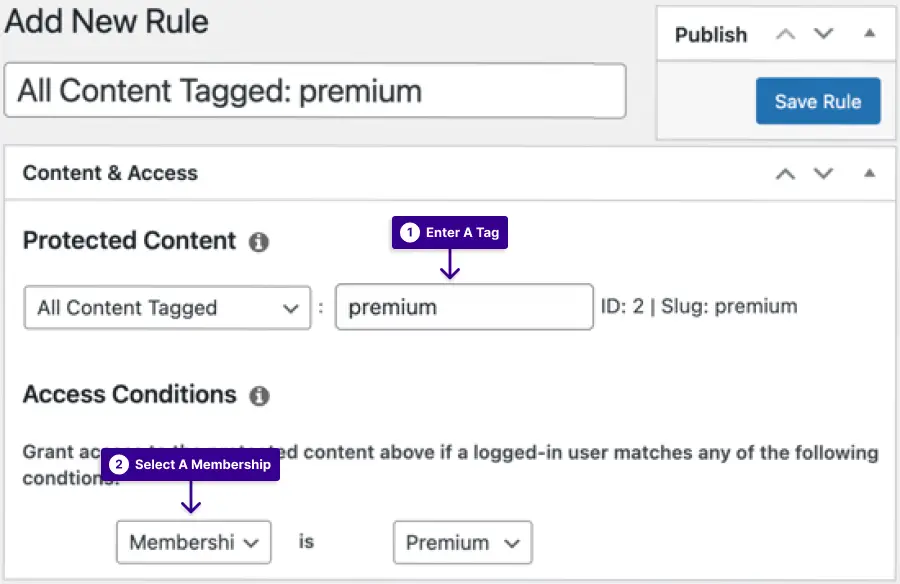Open the Membership condition type dropdown
Image resolution: width=900 pixels, height=584 pixels.
coord(193,542)
